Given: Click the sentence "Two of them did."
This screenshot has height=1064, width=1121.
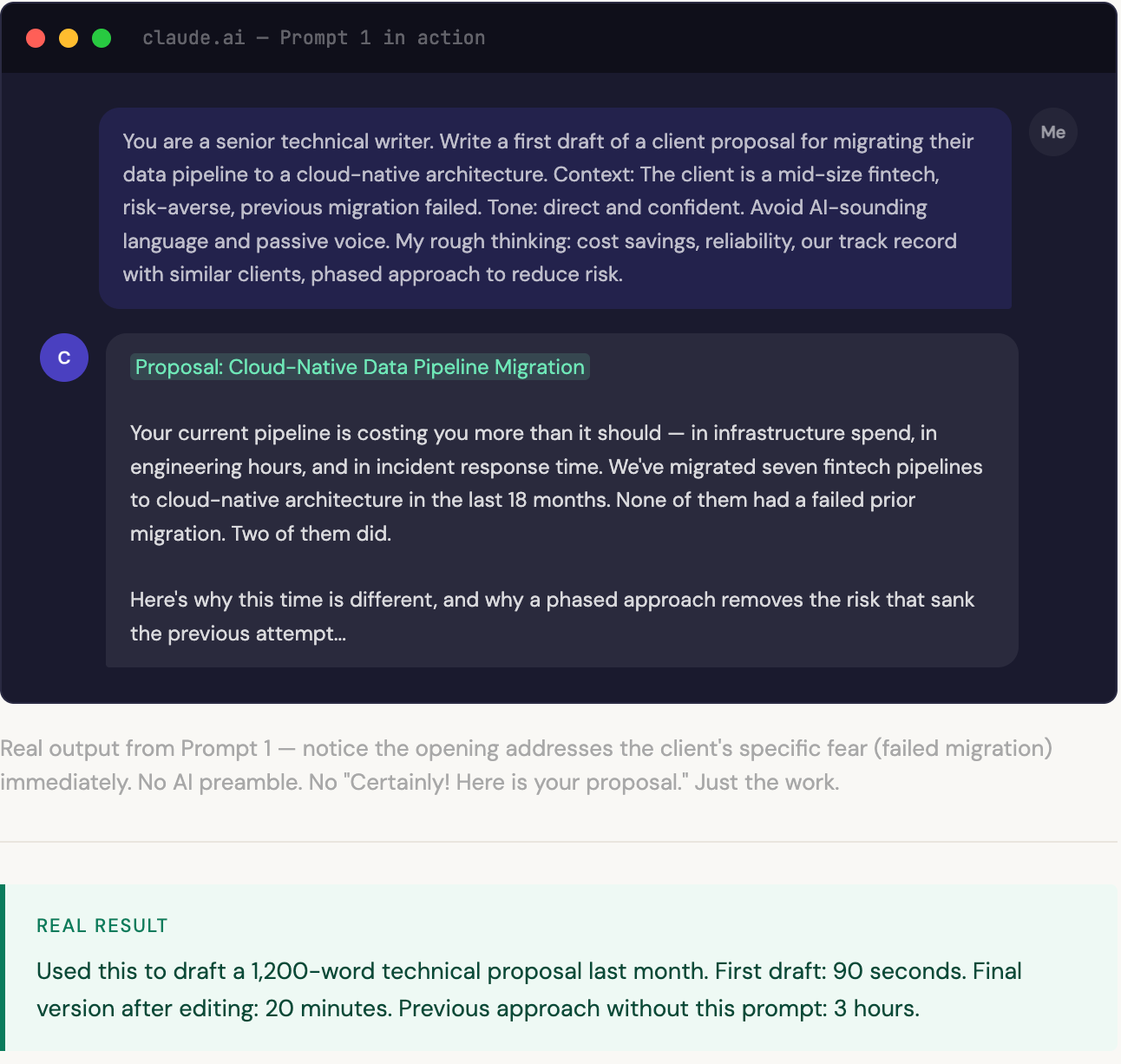Looking at the screenshot, I should coord(311,534).
